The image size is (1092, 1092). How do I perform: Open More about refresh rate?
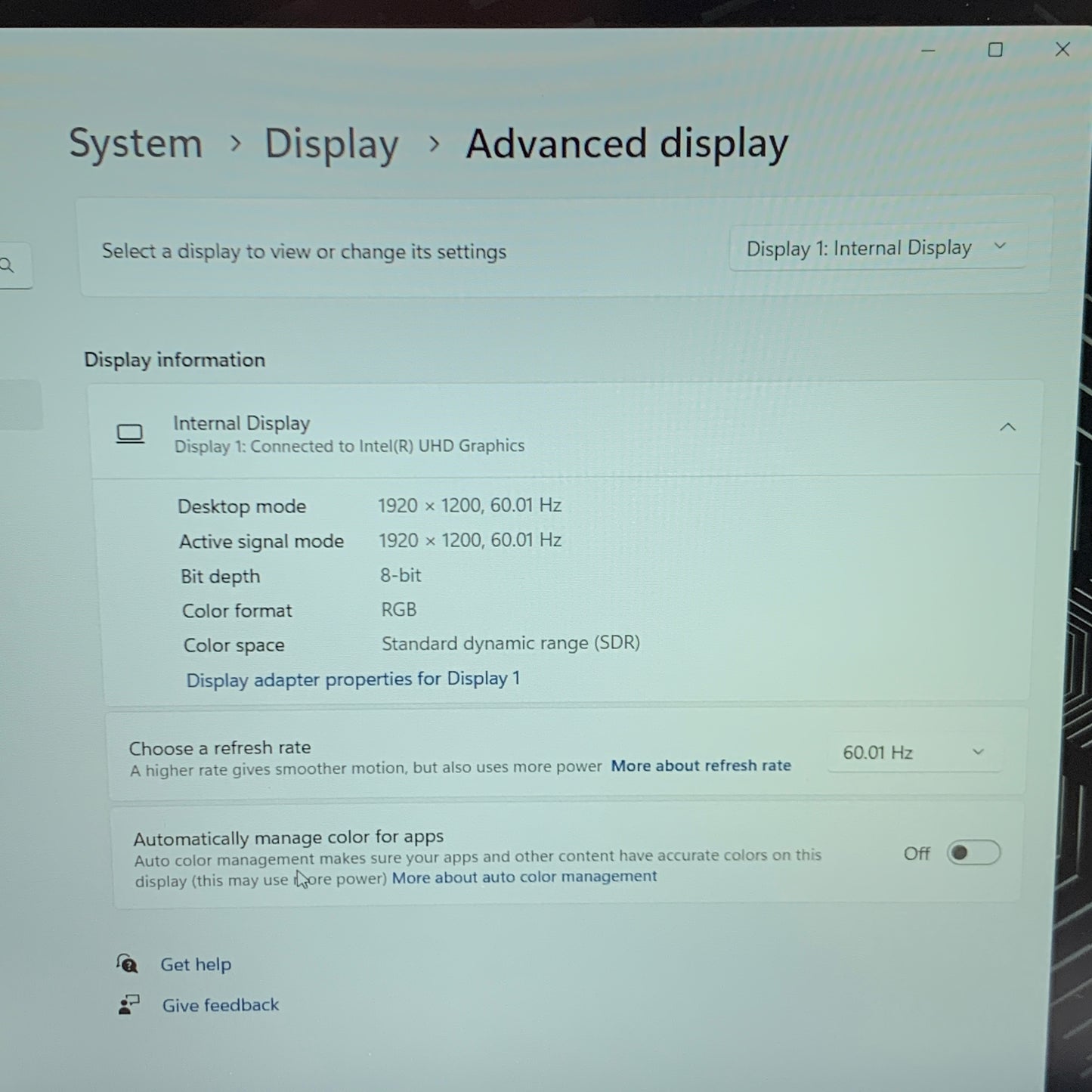click(x=701, y=766)
